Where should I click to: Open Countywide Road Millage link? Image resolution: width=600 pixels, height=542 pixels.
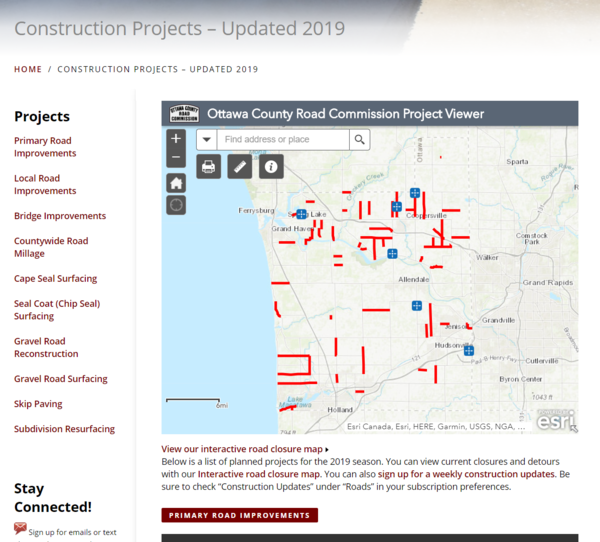click(x=51, y=247)
